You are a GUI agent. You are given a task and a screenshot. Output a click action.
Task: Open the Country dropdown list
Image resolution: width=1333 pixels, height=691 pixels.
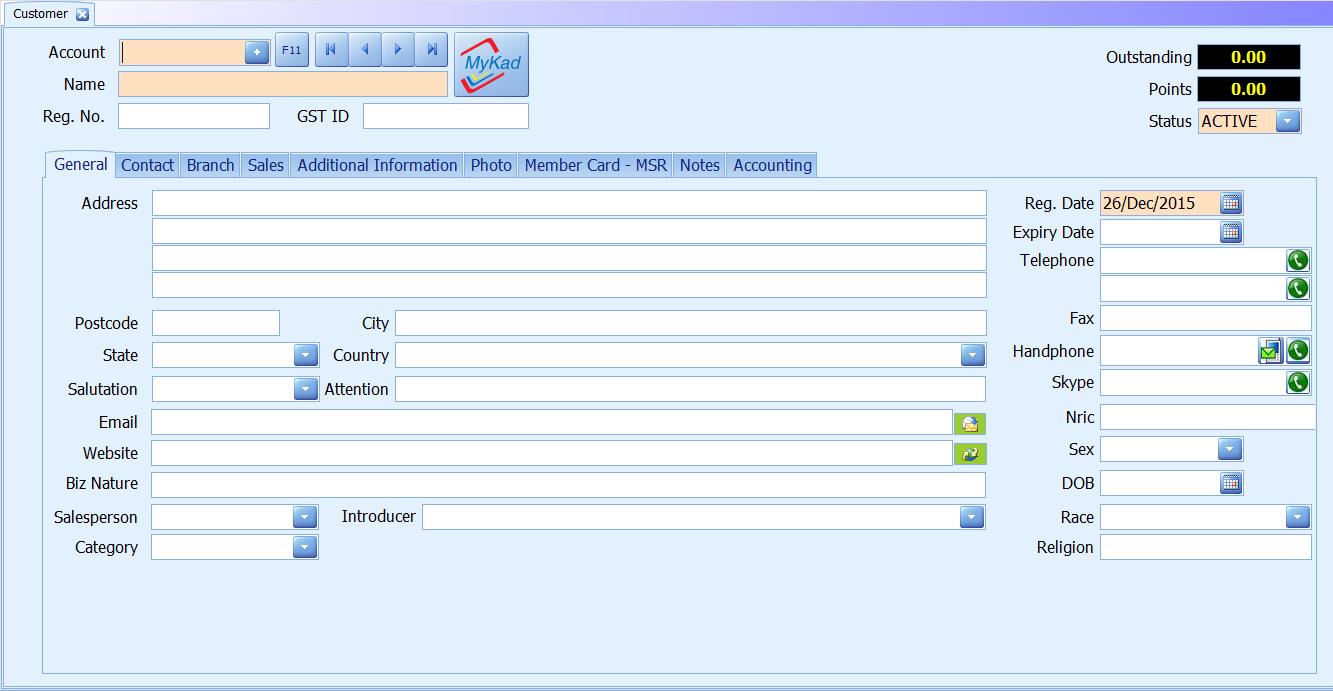(972, 355)
